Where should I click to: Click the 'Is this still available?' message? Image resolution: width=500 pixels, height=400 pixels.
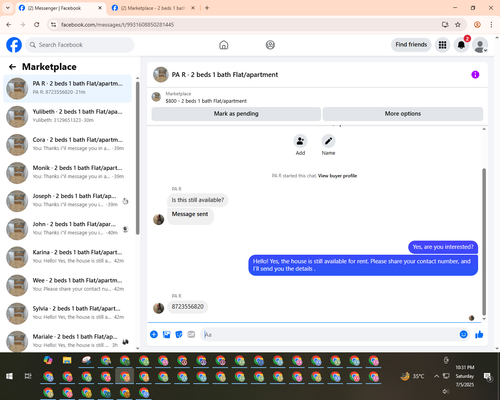click(198, 200)
